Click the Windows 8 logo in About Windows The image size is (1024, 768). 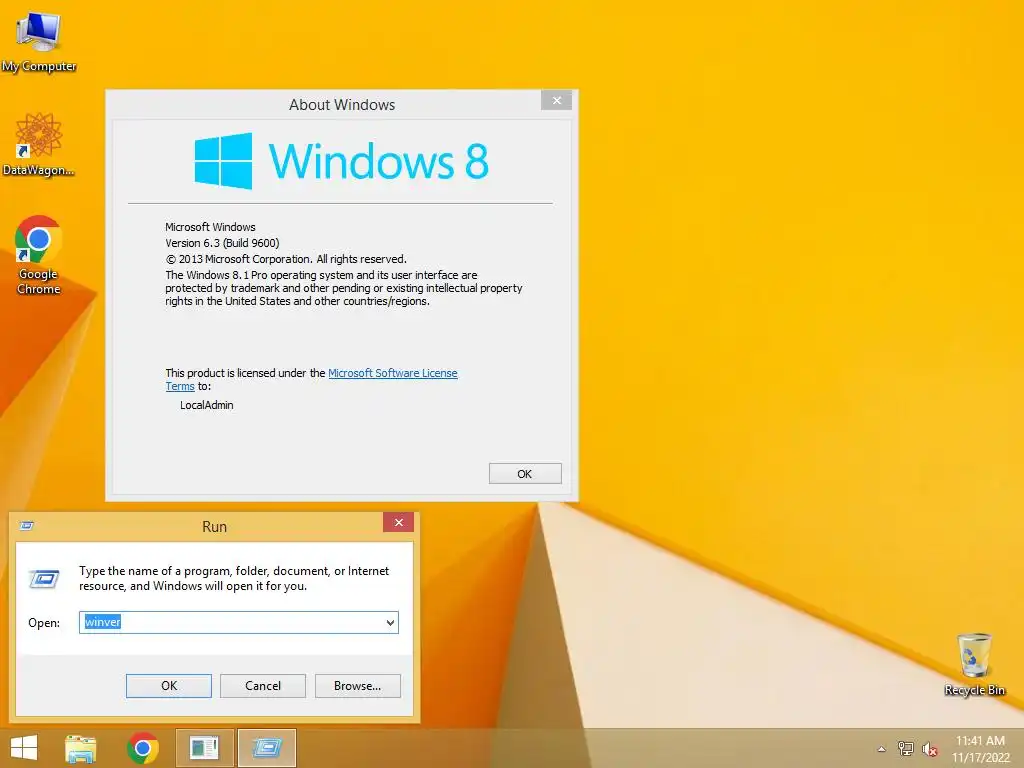341,161
